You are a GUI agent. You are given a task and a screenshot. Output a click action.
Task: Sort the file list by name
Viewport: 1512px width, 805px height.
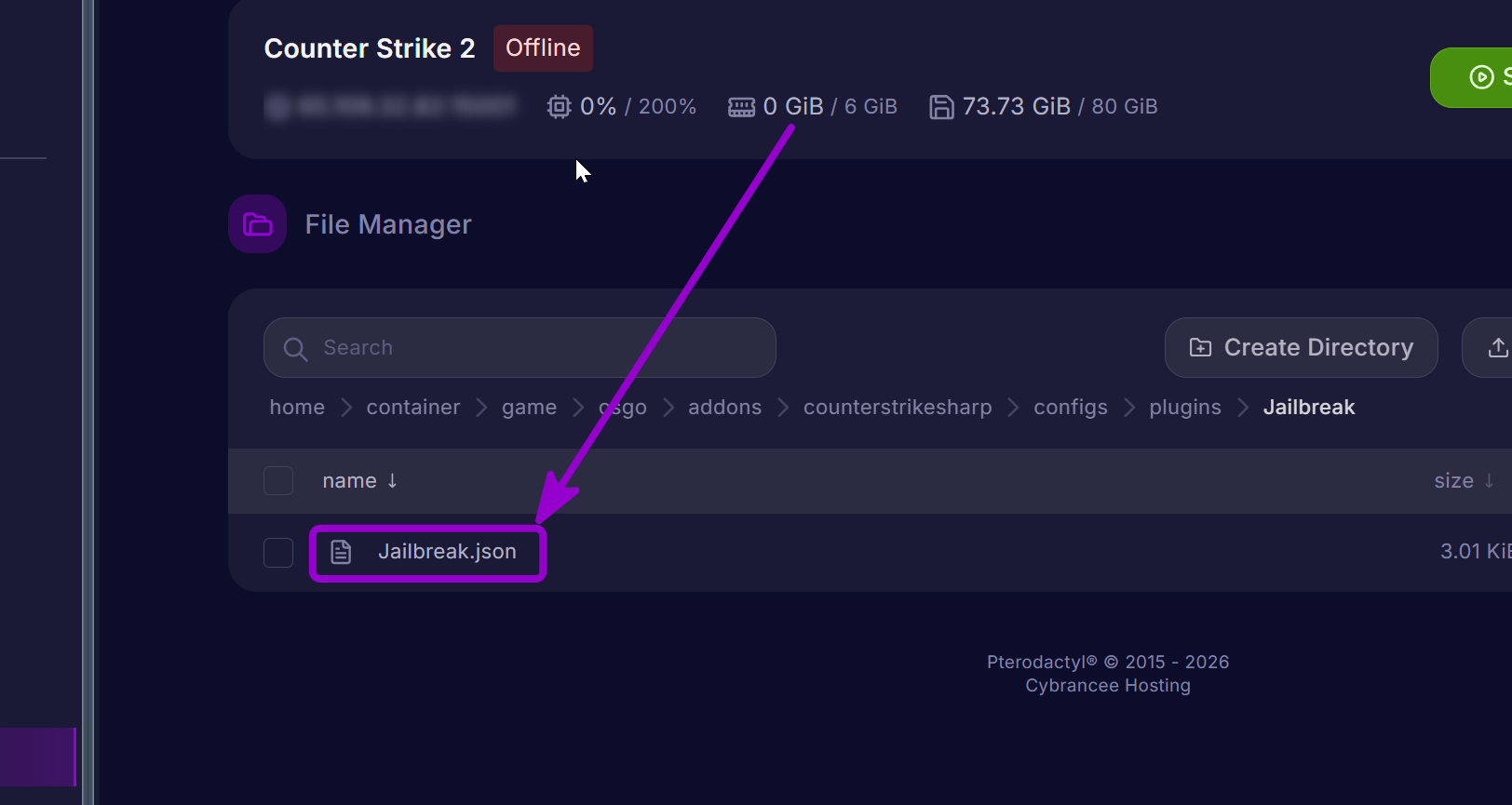[360, 481]
